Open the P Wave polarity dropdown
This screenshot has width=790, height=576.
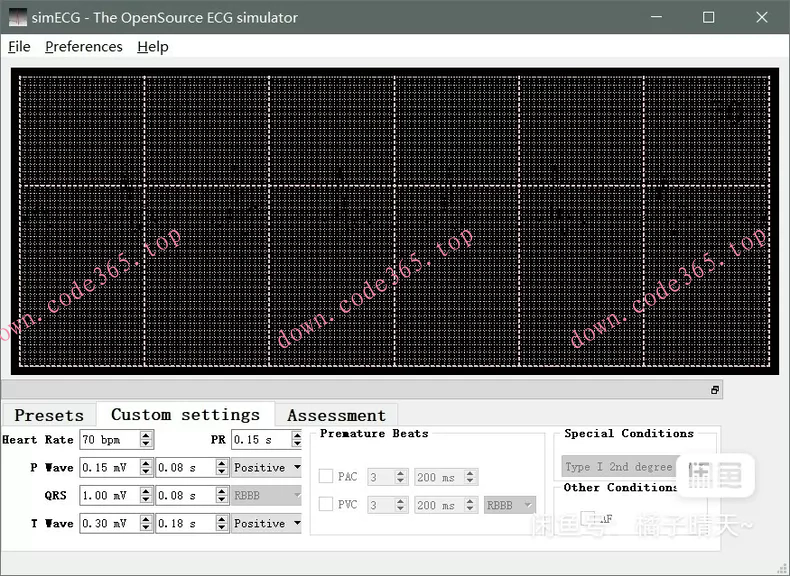point(266,467)
